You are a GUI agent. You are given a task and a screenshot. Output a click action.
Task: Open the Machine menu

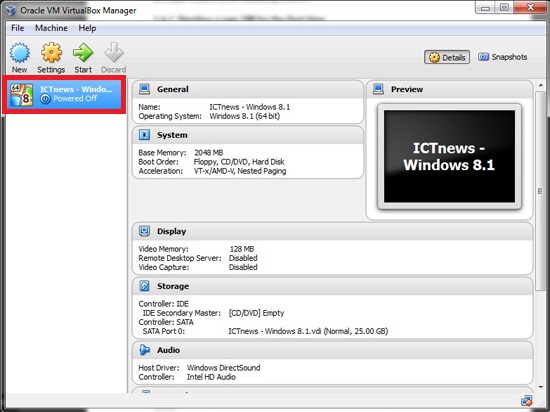click(x=51, y=28)
